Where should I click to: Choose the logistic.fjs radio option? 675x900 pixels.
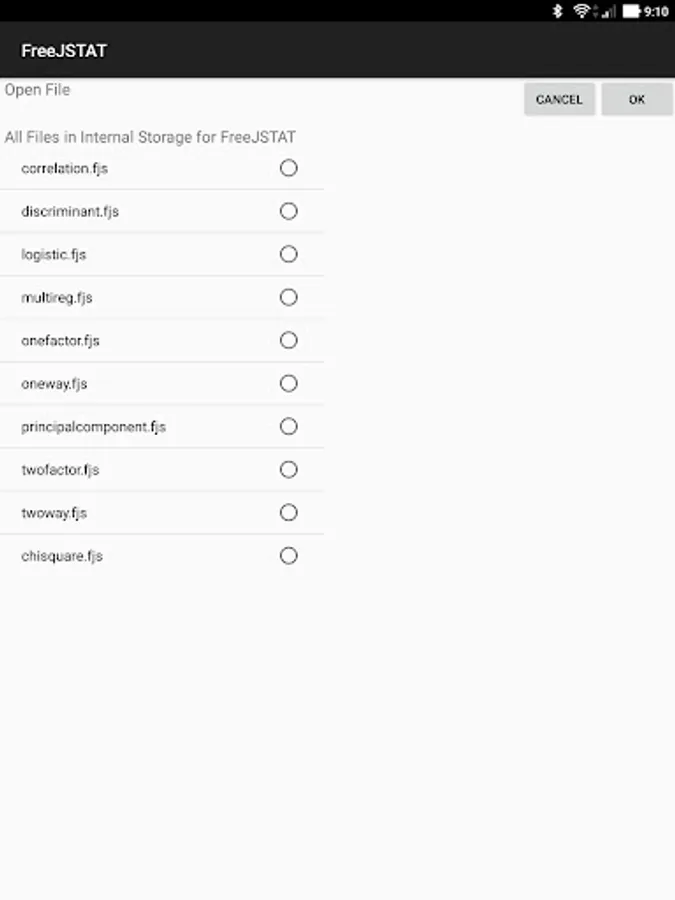tap(288, 254)
